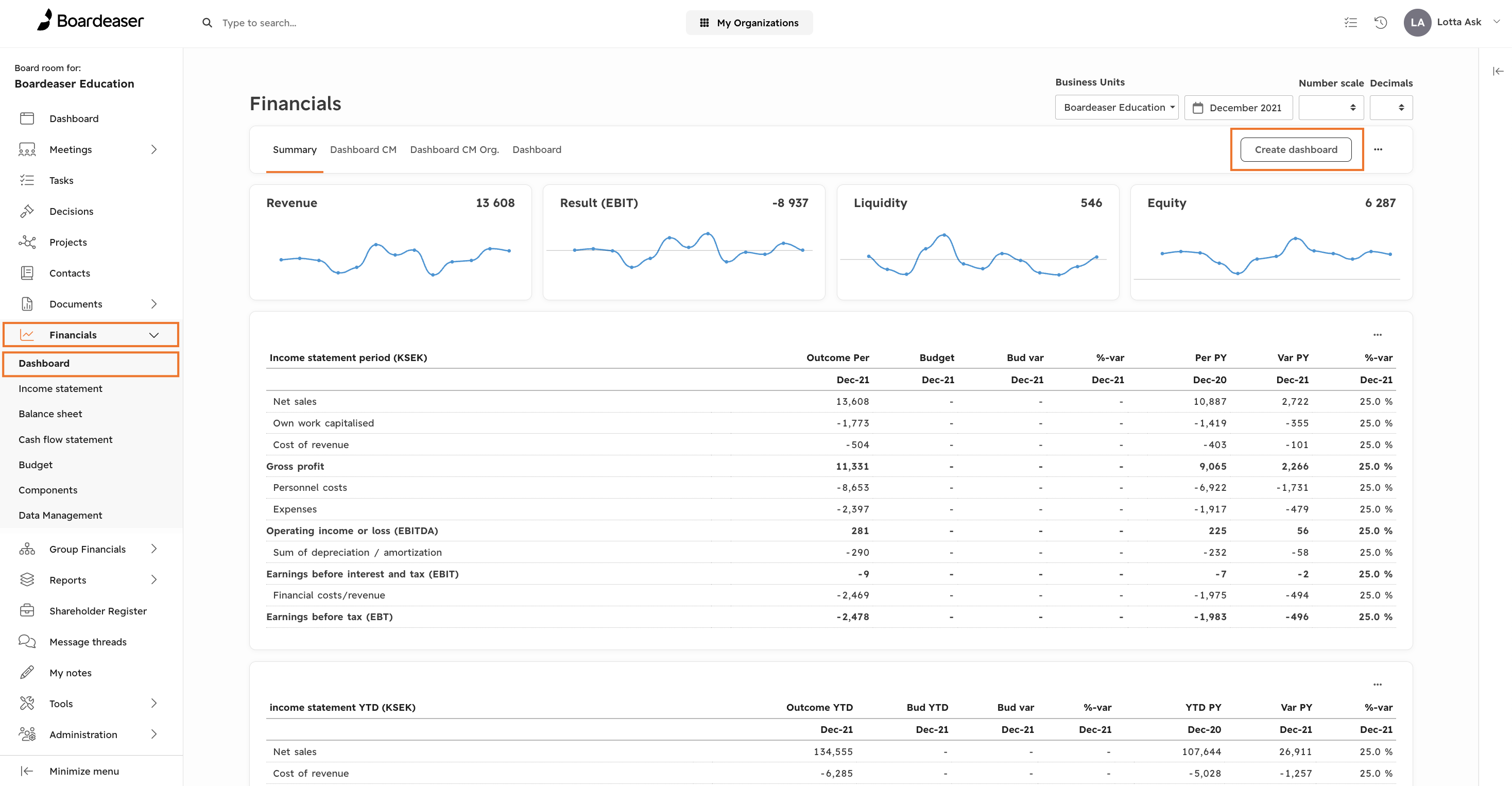1512x786 pixels.
Task: Click the Liquidity chart card
Action: (978, 242)
